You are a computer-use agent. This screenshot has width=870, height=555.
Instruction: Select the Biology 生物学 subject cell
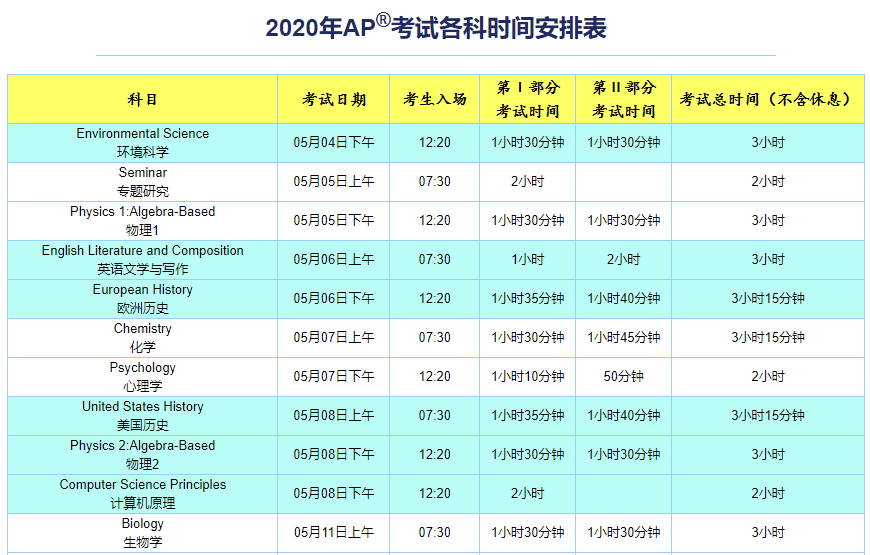tap(142, 533)
